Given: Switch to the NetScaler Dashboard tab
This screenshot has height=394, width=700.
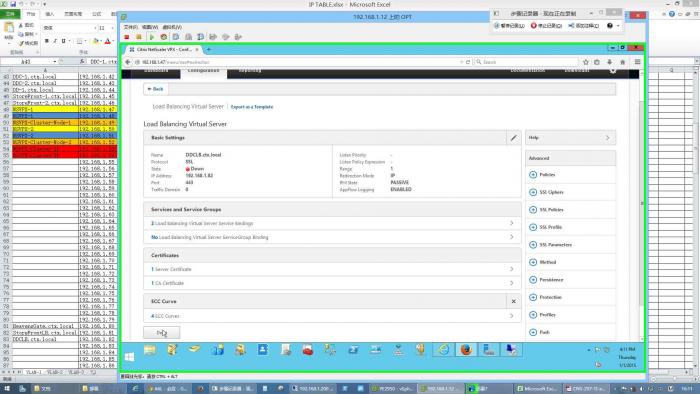Looking at the screenshot, I should (x=156, y=71).
